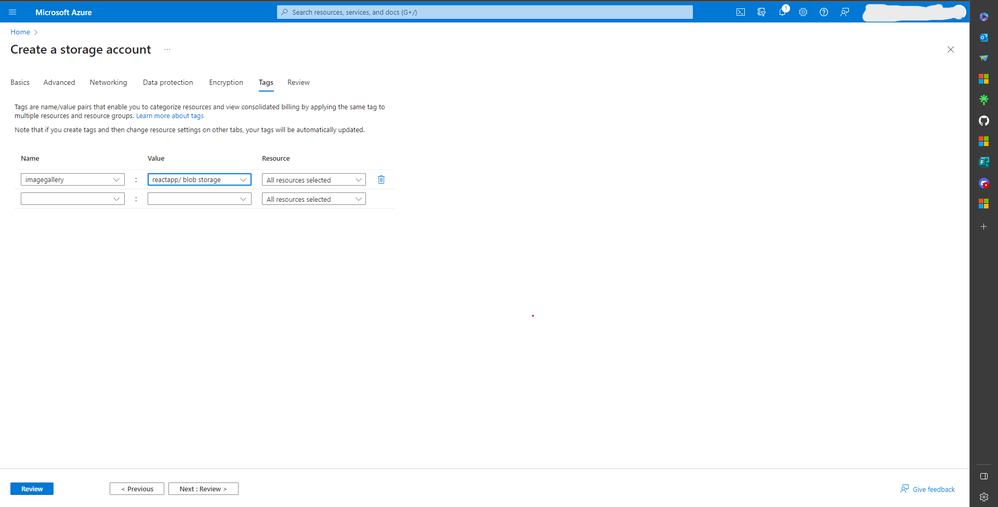Viewport: 998px width, 507px height.
Task: Click the Name column header
Action: click(x=30, y=158)
